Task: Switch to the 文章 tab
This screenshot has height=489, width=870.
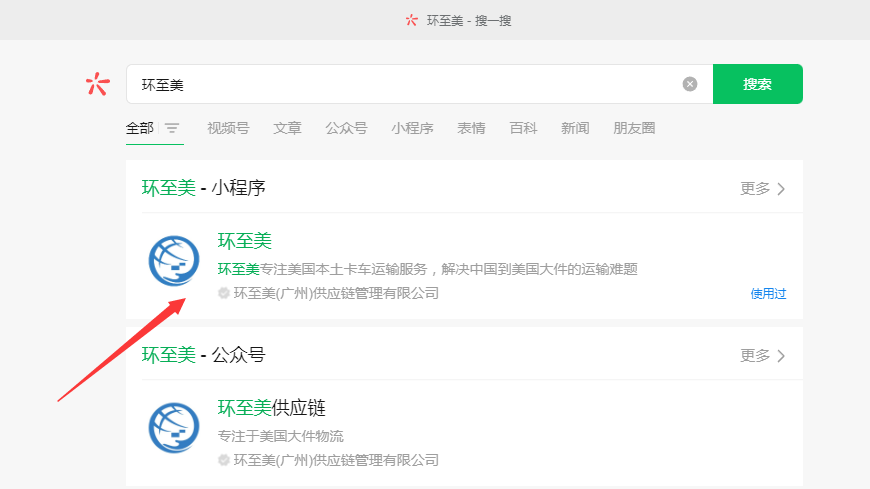Action: (287, 128)
